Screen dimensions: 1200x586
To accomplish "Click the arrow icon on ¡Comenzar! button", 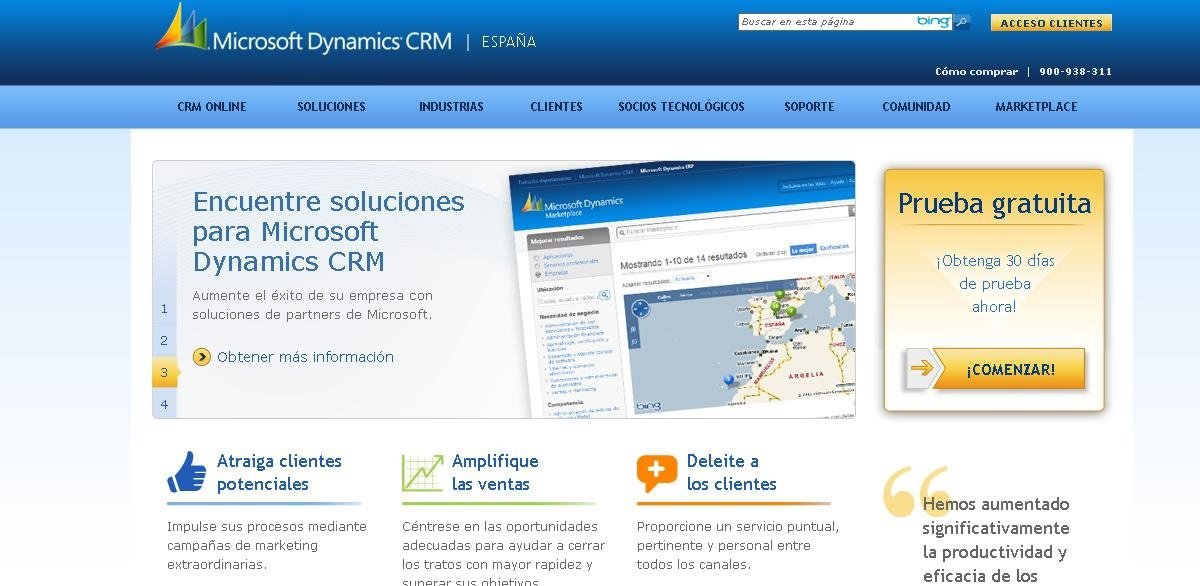I will 922,369.
